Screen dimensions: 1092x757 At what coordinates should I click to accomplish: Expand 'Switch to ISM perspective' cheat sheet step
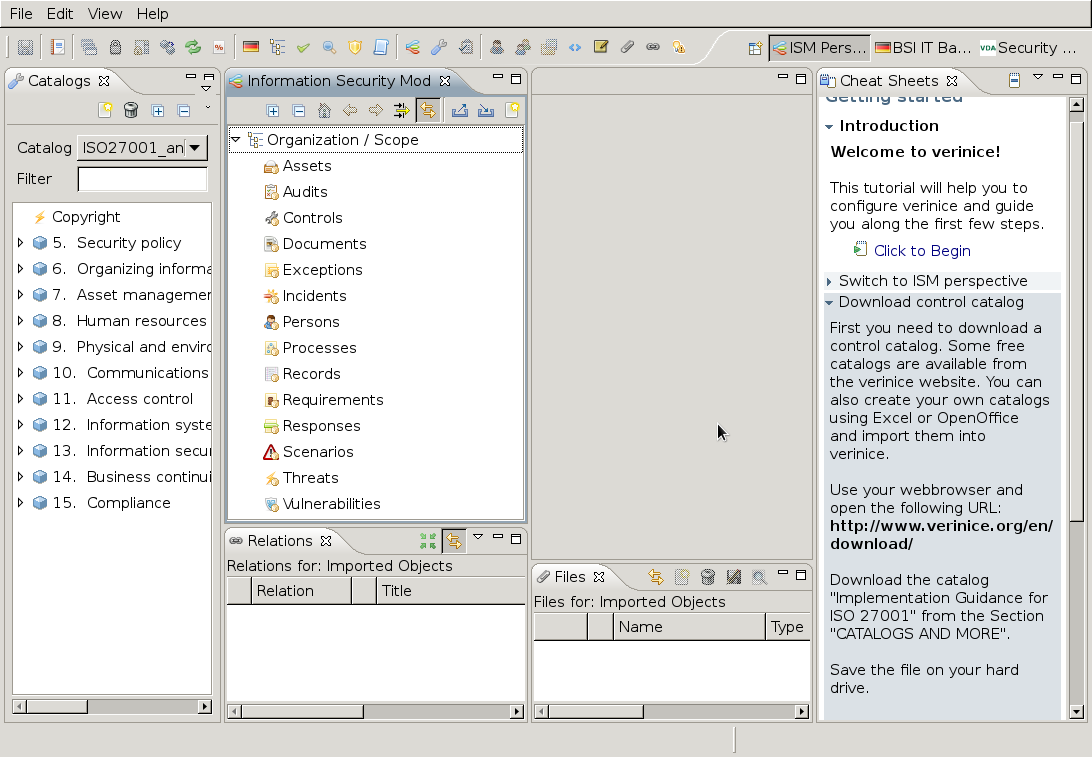(x=829, y=282)
